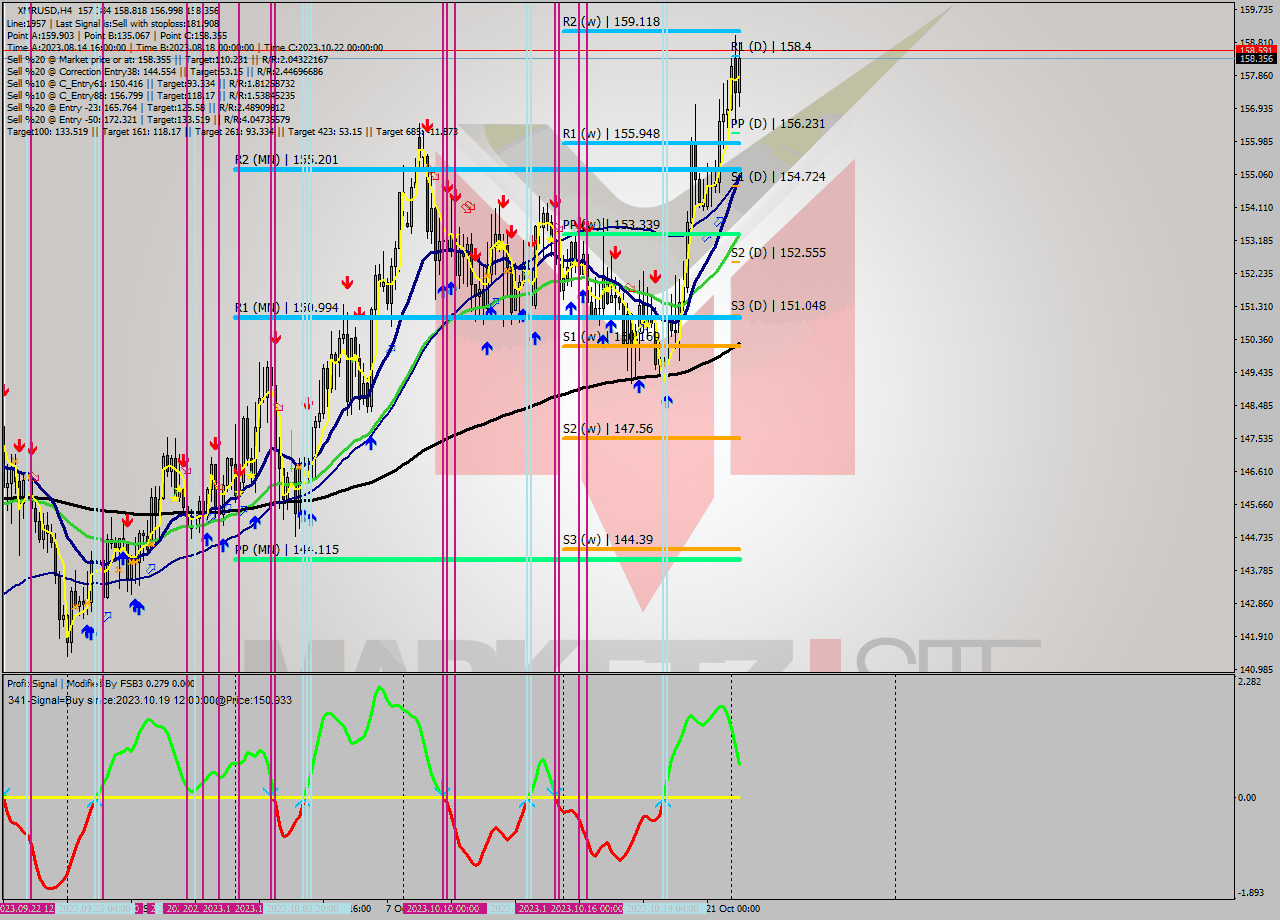Viewport: 1280px width, 920px height.
Task: Select the 'Sell %20 @ Correction Entry38' line
Action: pos(165,71)
